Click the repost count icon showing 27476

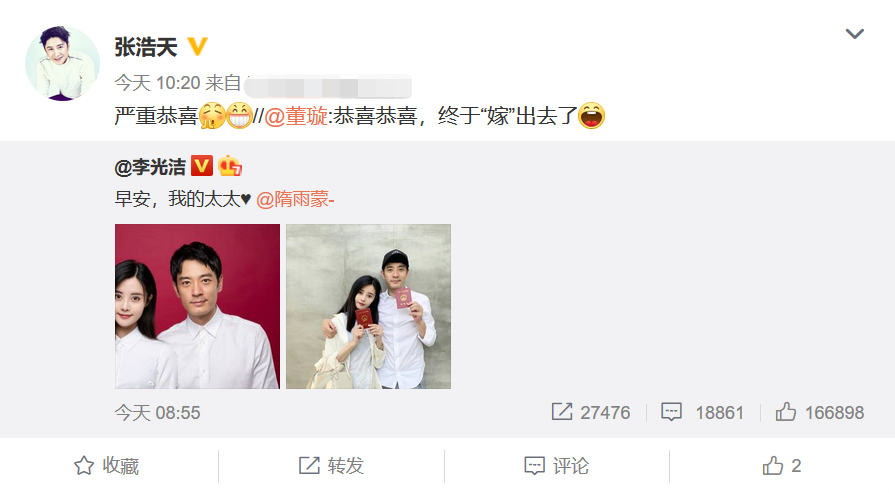click(562, 411)
